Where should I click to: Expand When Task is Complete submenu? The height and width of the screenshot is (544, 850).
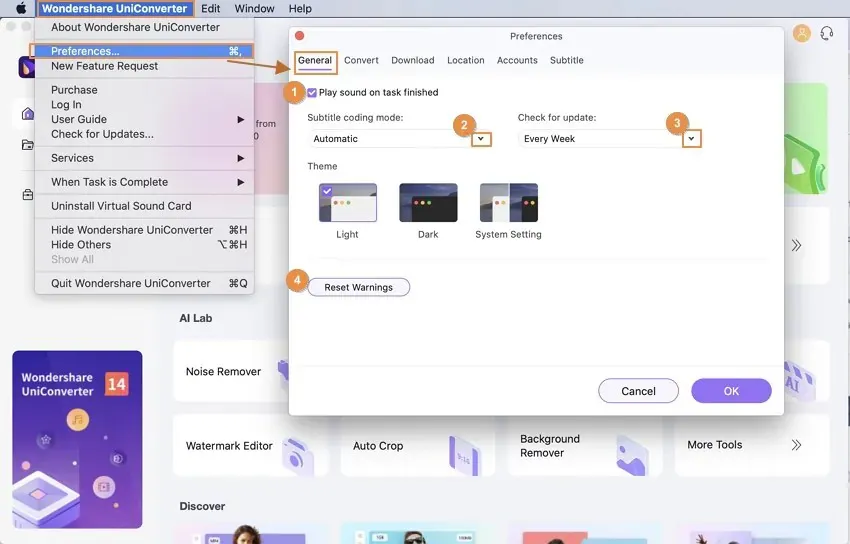pos(144,182)
